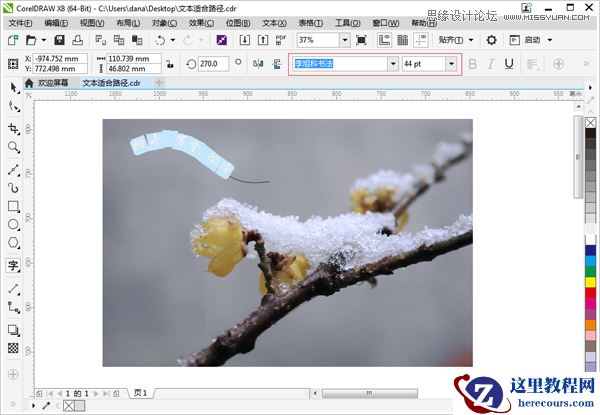The height and width of the screenshot is (415, 600).
Task: Open the Launch (启动) dropdown
Action: [x=531, y=40]
